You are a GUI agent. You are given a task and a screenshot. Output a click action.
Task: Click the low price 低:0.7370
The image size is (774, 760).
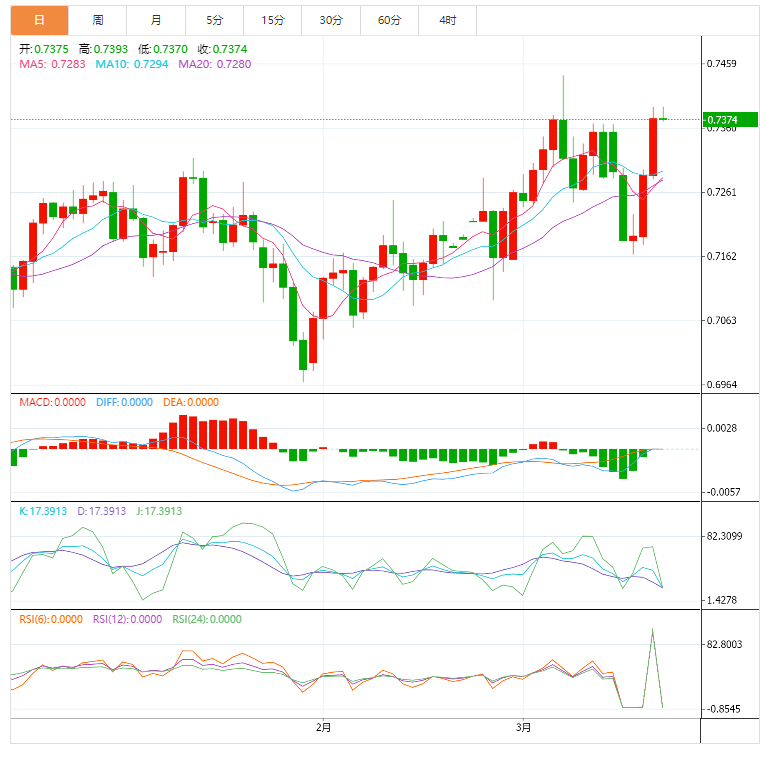click(163, 49)
